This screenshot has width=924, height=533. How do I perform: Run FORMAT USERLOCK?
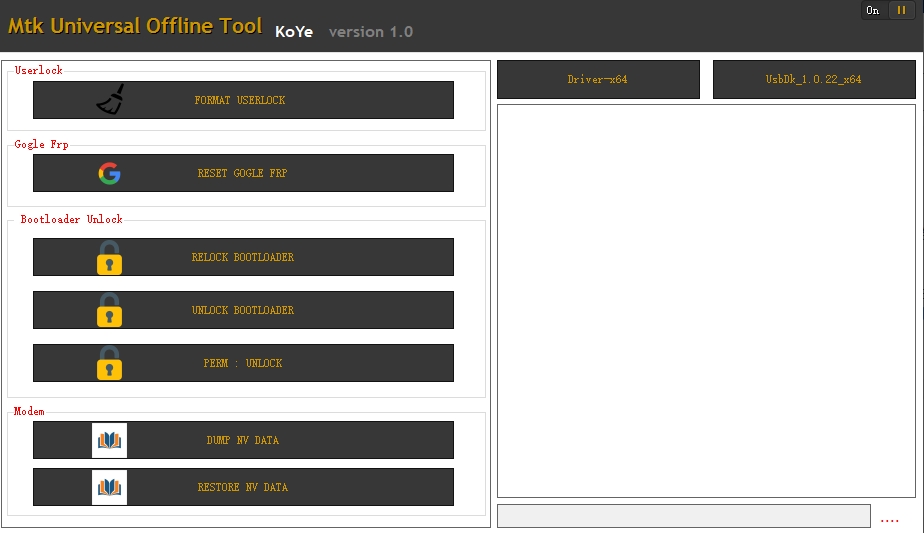pyautogui.click(x=243, y=100)
